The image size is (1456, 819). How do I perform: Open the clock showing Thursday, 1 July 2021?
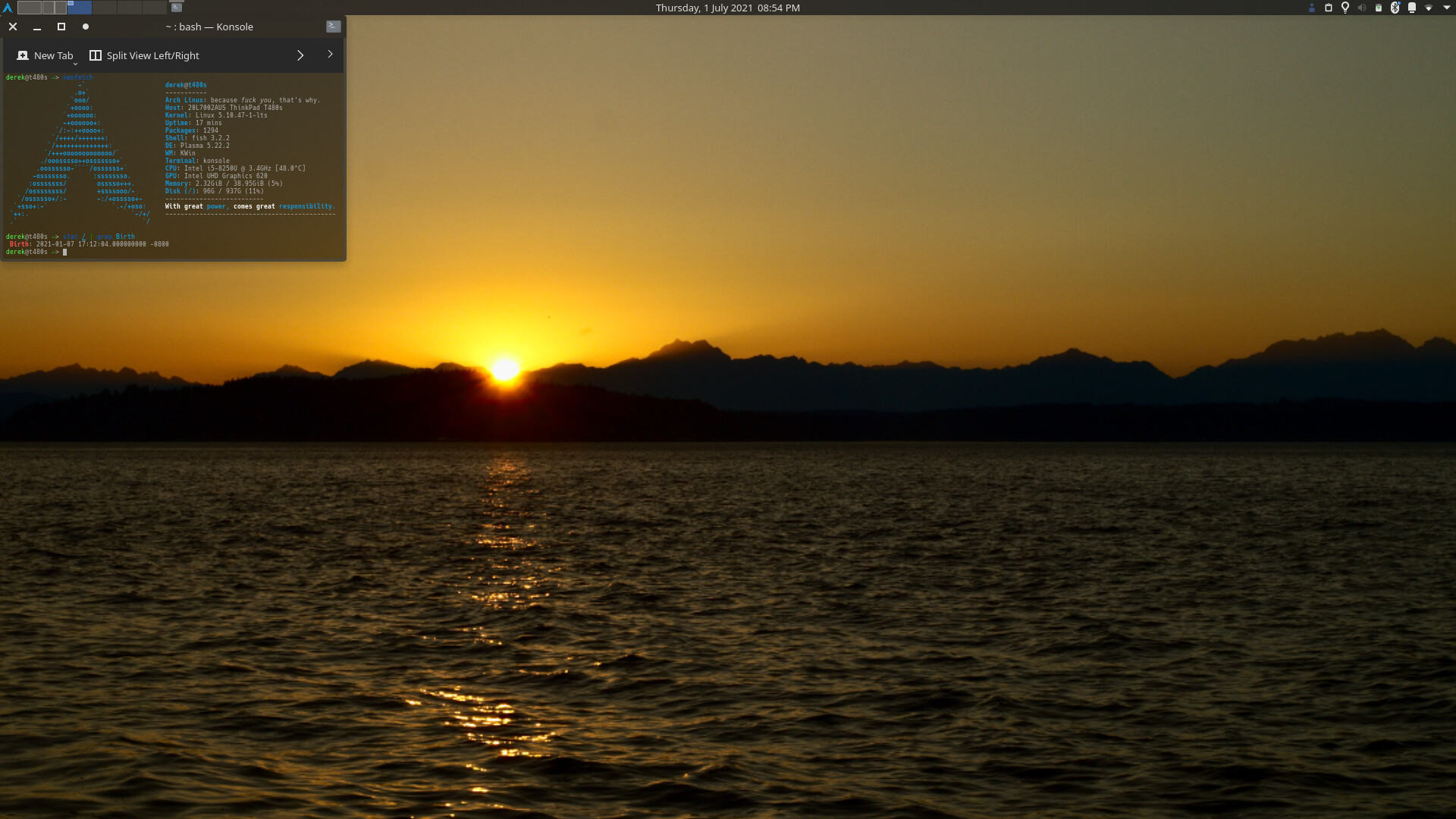tap(727, 8)
